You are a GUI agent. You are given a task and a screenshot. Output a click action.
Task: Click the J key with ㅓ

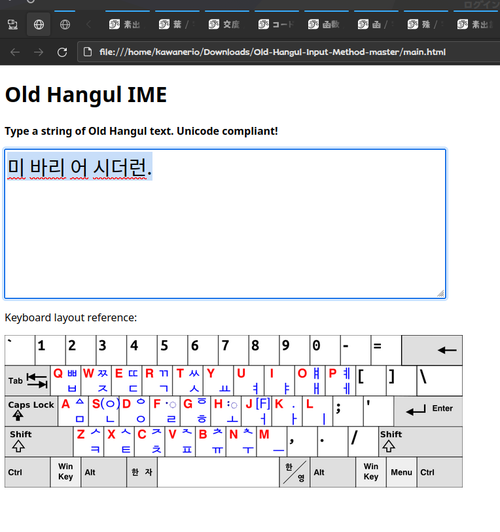pos(257,411)
